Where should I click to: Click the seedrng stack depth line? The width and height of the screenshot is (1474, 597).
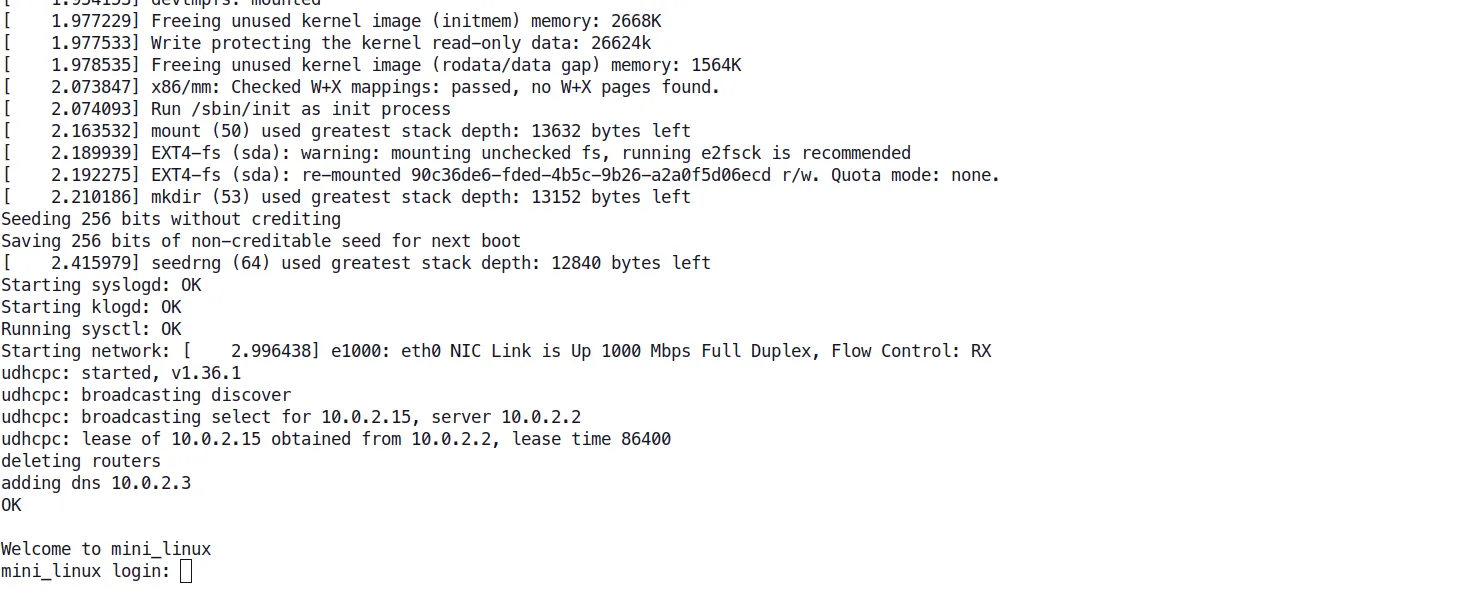coord(430,263)
